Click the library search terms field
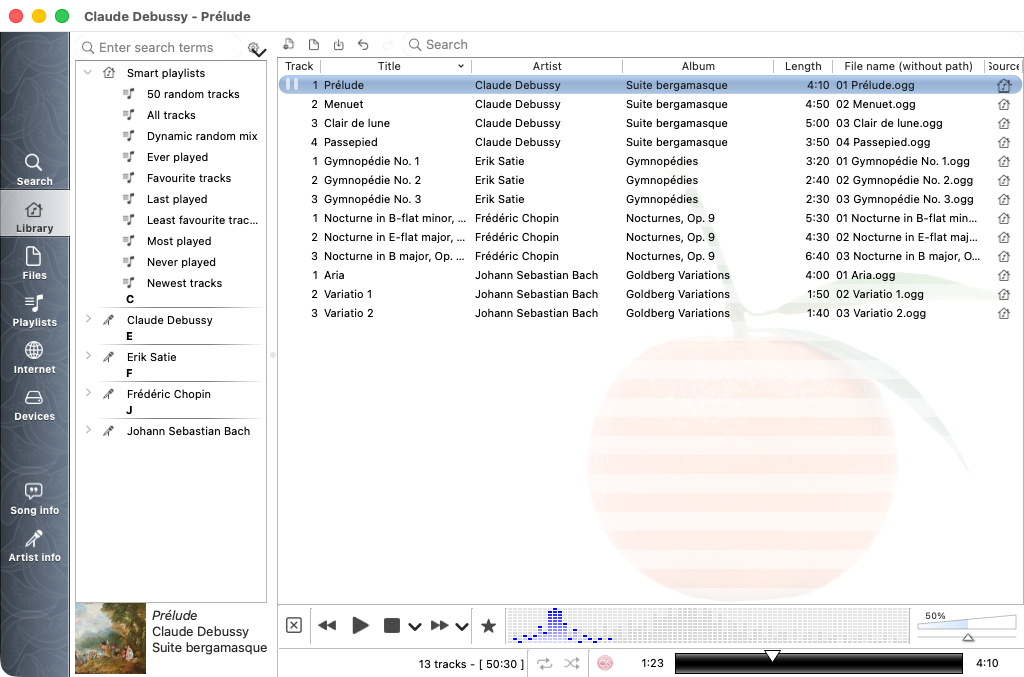Image resolution: width=1024 pixels, height=677 pixels. [159, 48]
